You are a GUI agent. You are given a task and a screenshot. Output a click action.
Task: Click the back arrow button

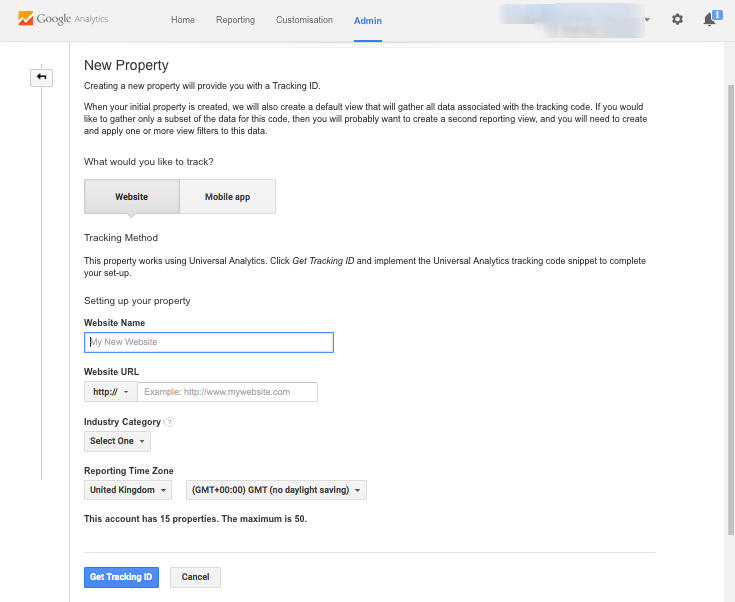pyautogui.click(x=42, y=77)
